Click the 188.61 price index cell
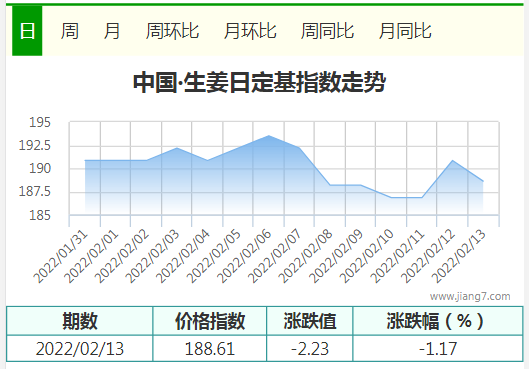529x369 pixels. click(x=210, y=349)
